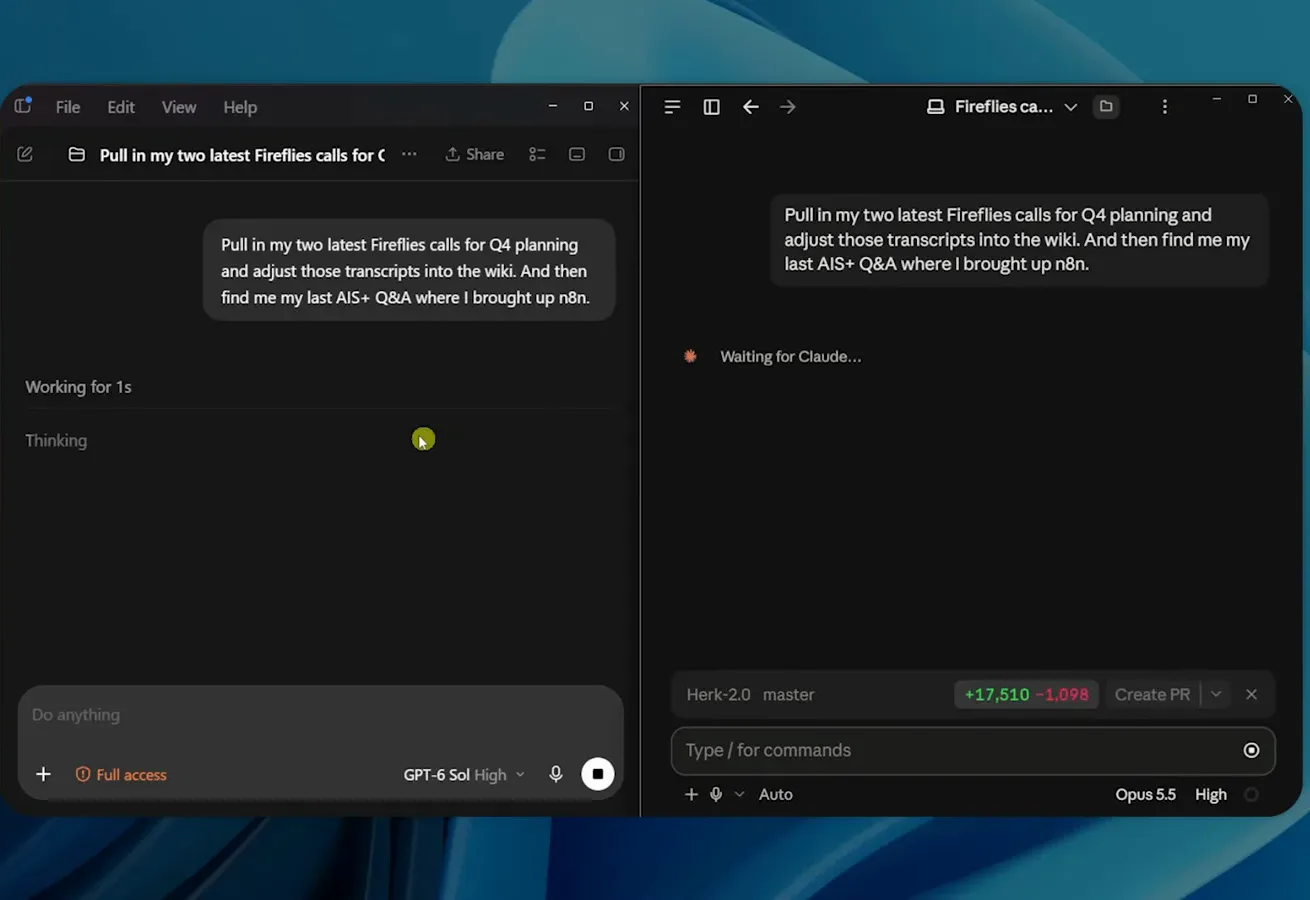This screenshot has width=1310, height=900.
Task: Click the circle indicator beside High
Action: coord(1251,794)
